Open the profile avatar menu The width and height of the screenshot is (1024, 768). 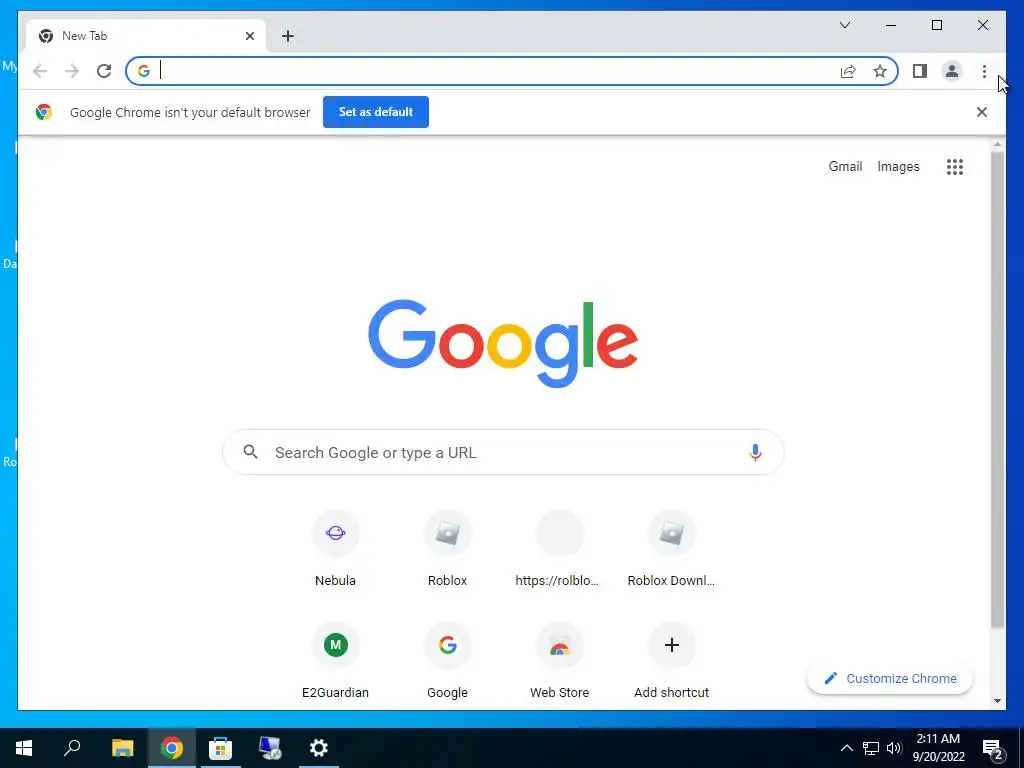952,71
